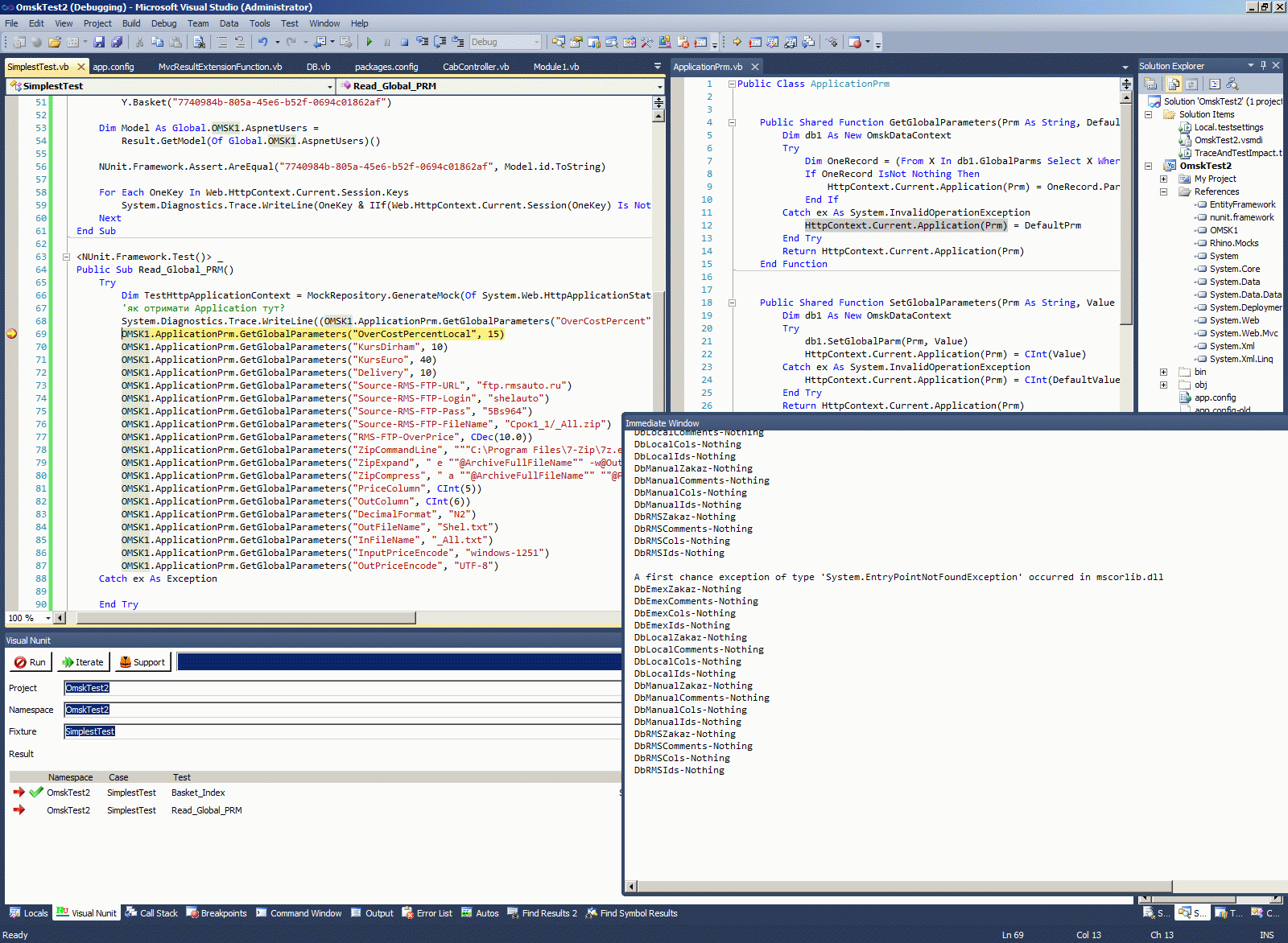Switch to the DB.vb tab
The width and height of the screenshot is (1288, 943).
click(x=318, y=67)
